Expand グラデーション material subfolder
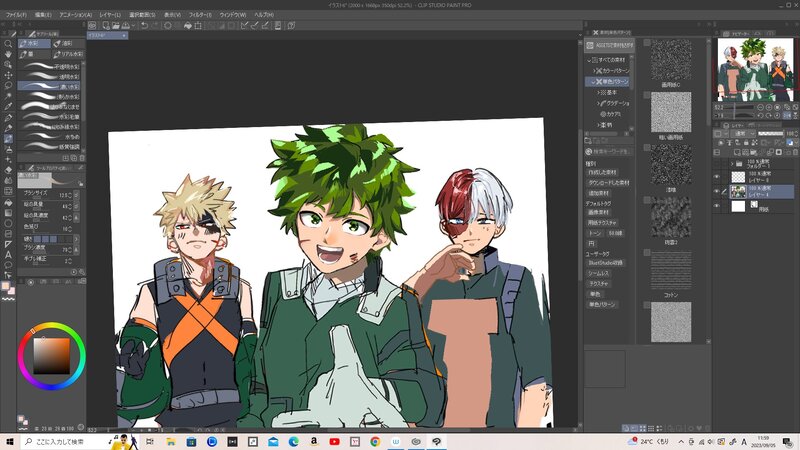 click(598, 103)
